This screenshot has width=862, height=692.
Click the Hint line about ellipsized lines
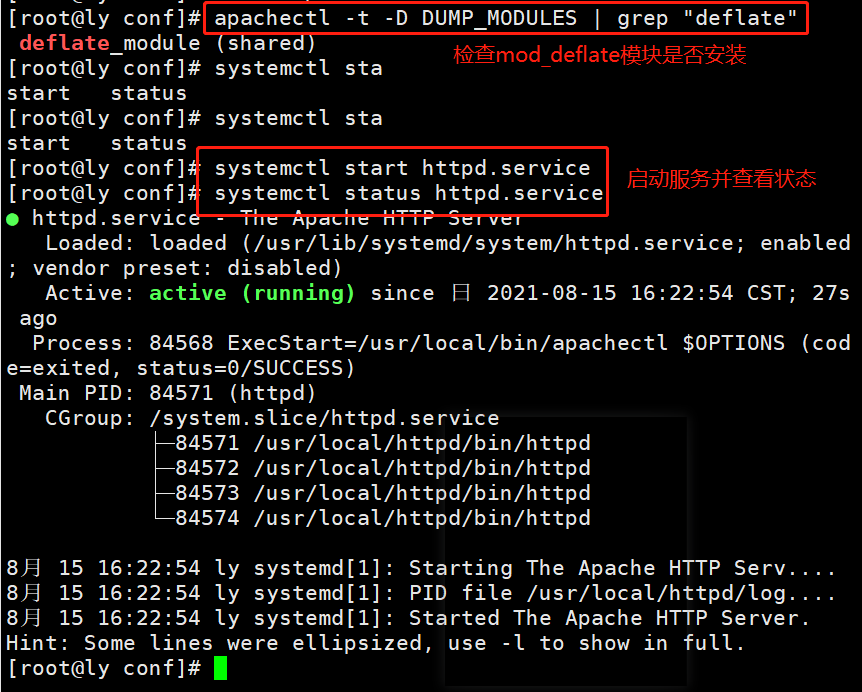click(x=375, y=644)
